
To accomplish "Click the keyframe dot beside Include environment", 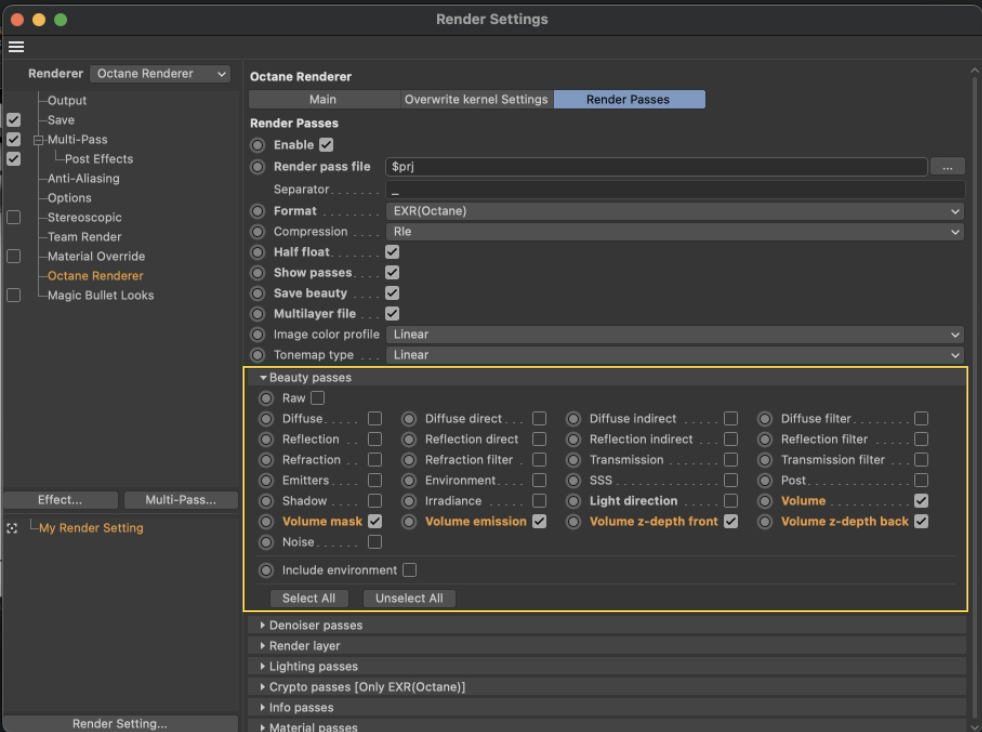I will click(266, 570).
